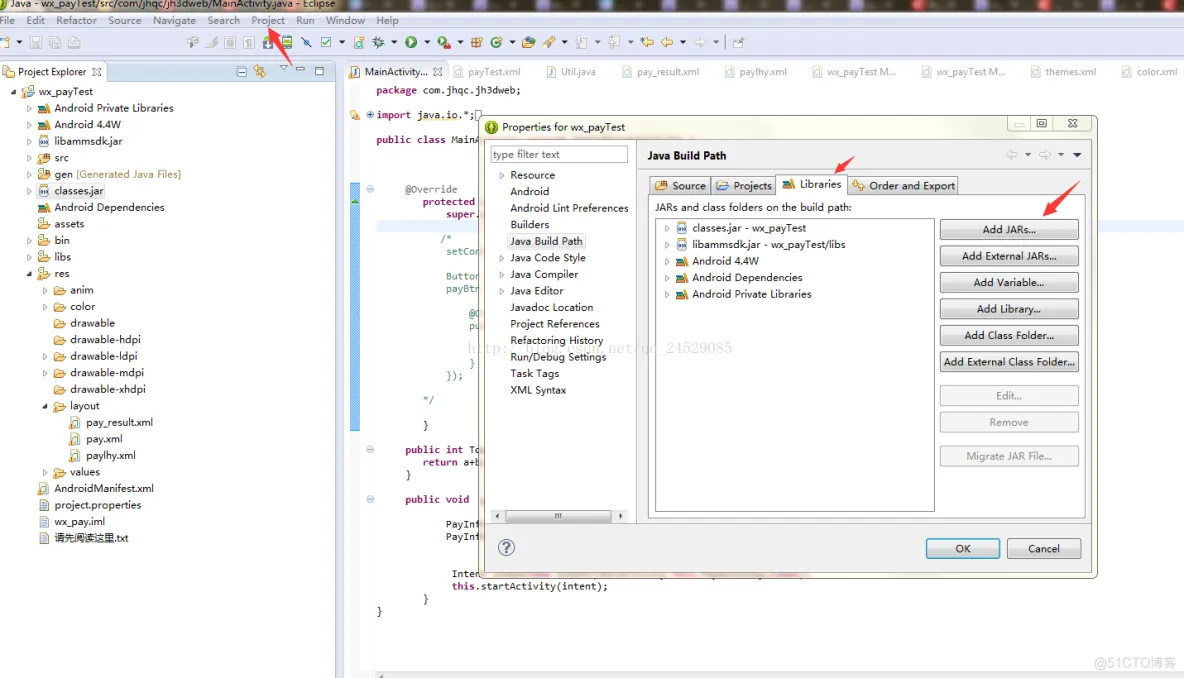Click the dialog's back history arrow
The width and height of the screenshot is (1184, 678).
tap(1012, 155)
